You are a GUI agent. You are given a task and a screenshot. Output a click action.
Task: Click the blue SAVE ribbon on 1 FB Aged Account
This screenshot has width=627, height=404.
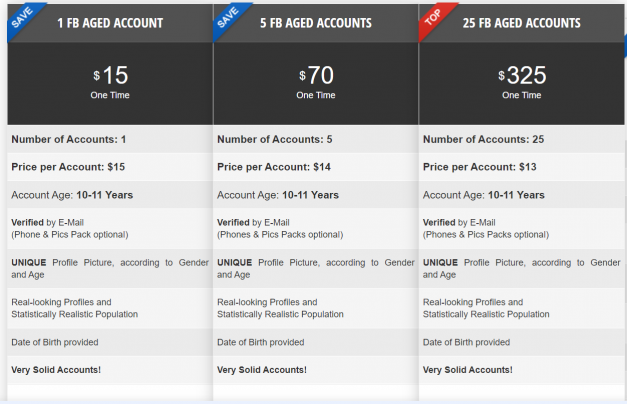pos(22,18)
